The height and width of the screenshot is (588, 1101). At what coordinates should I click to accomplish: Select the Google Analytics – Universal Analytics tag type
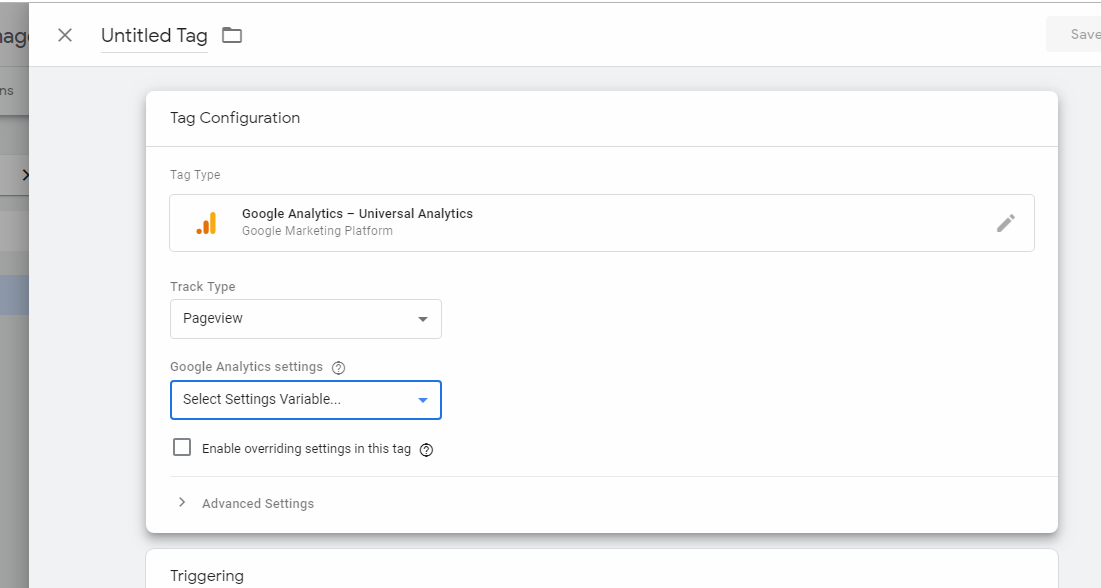pos(602,223)
